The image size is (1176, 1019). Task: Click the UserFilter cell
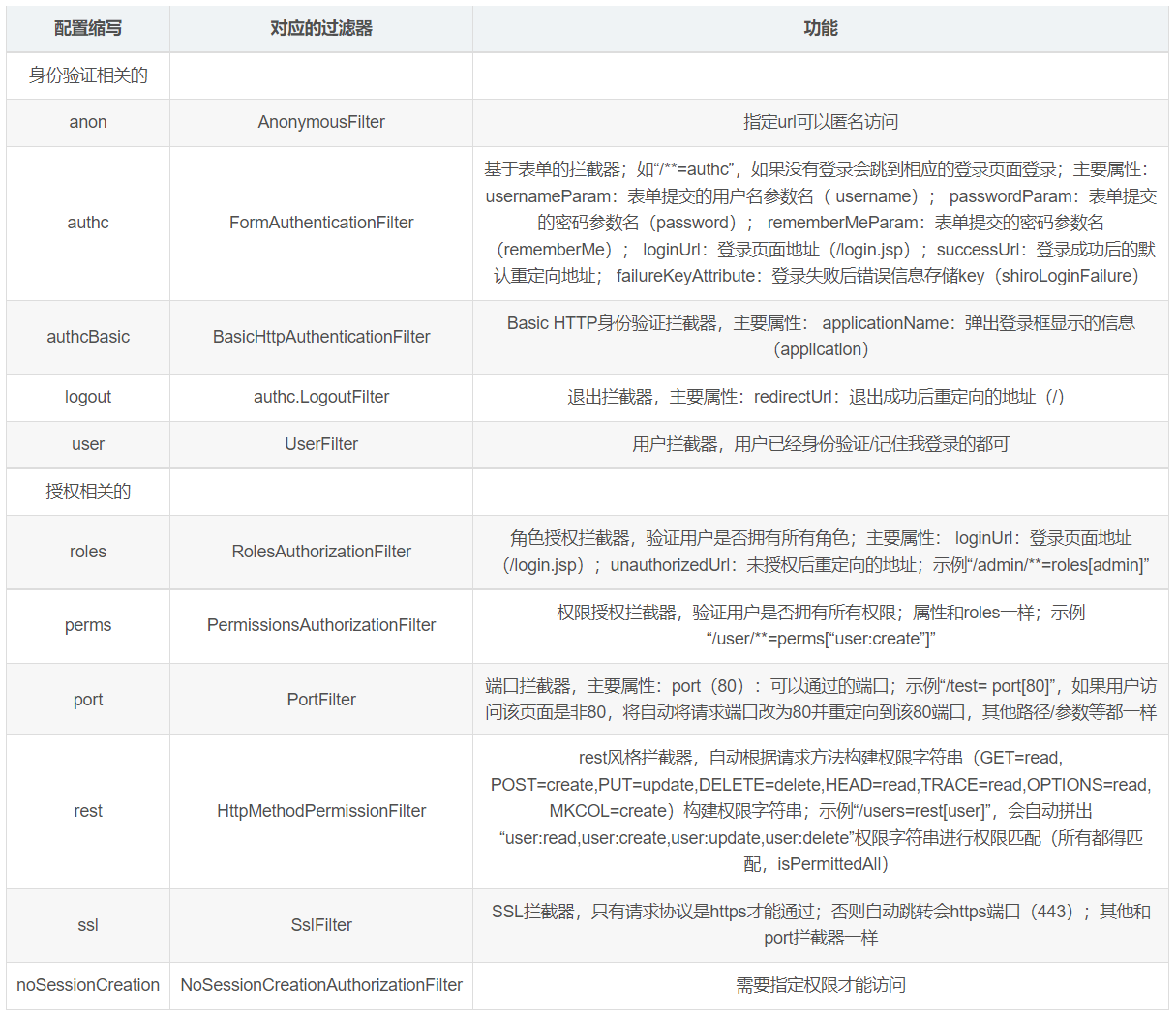[321, 444]
